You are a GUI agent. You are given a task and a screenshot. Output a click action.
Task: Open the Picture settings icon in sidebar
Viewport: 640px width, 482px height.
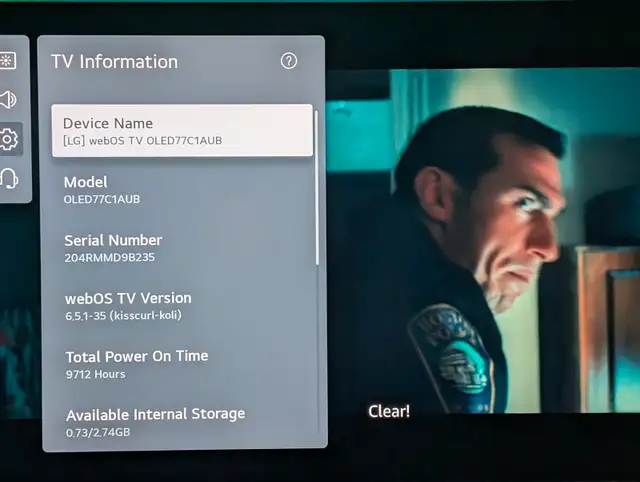point(7,61)
